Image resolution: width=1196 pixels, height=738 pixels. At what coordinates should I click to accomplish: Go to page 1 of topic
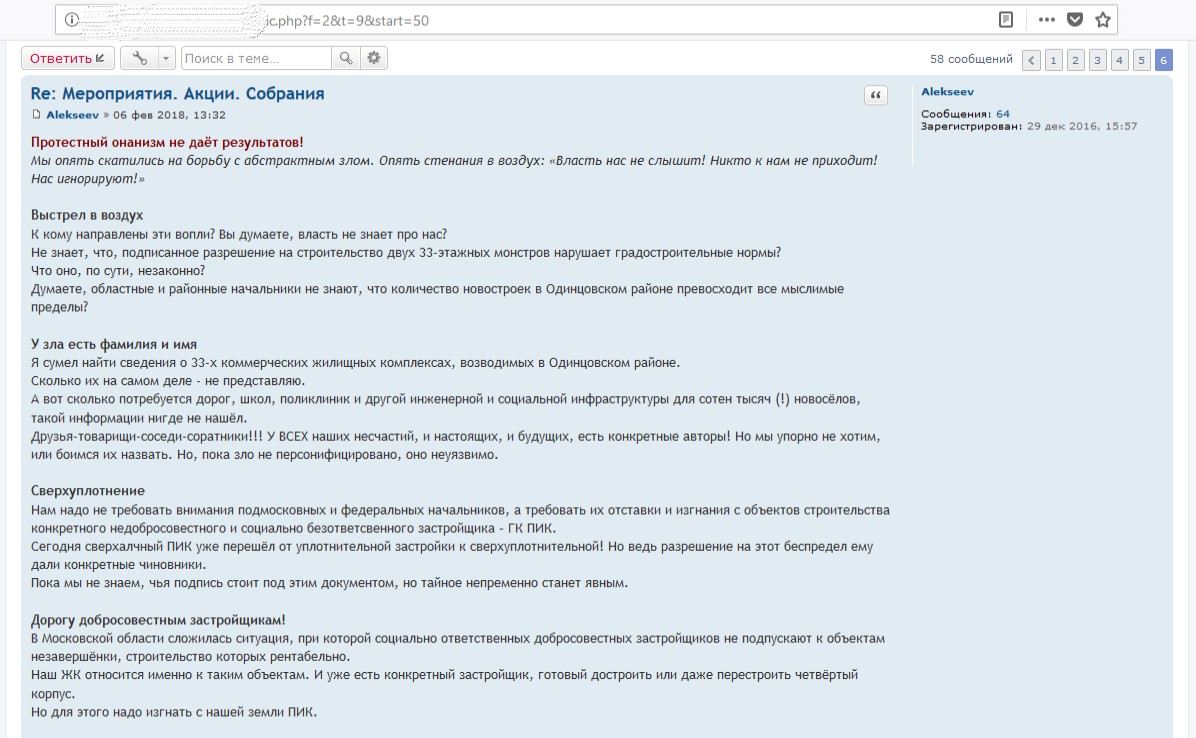click(x=1053, y=60)
